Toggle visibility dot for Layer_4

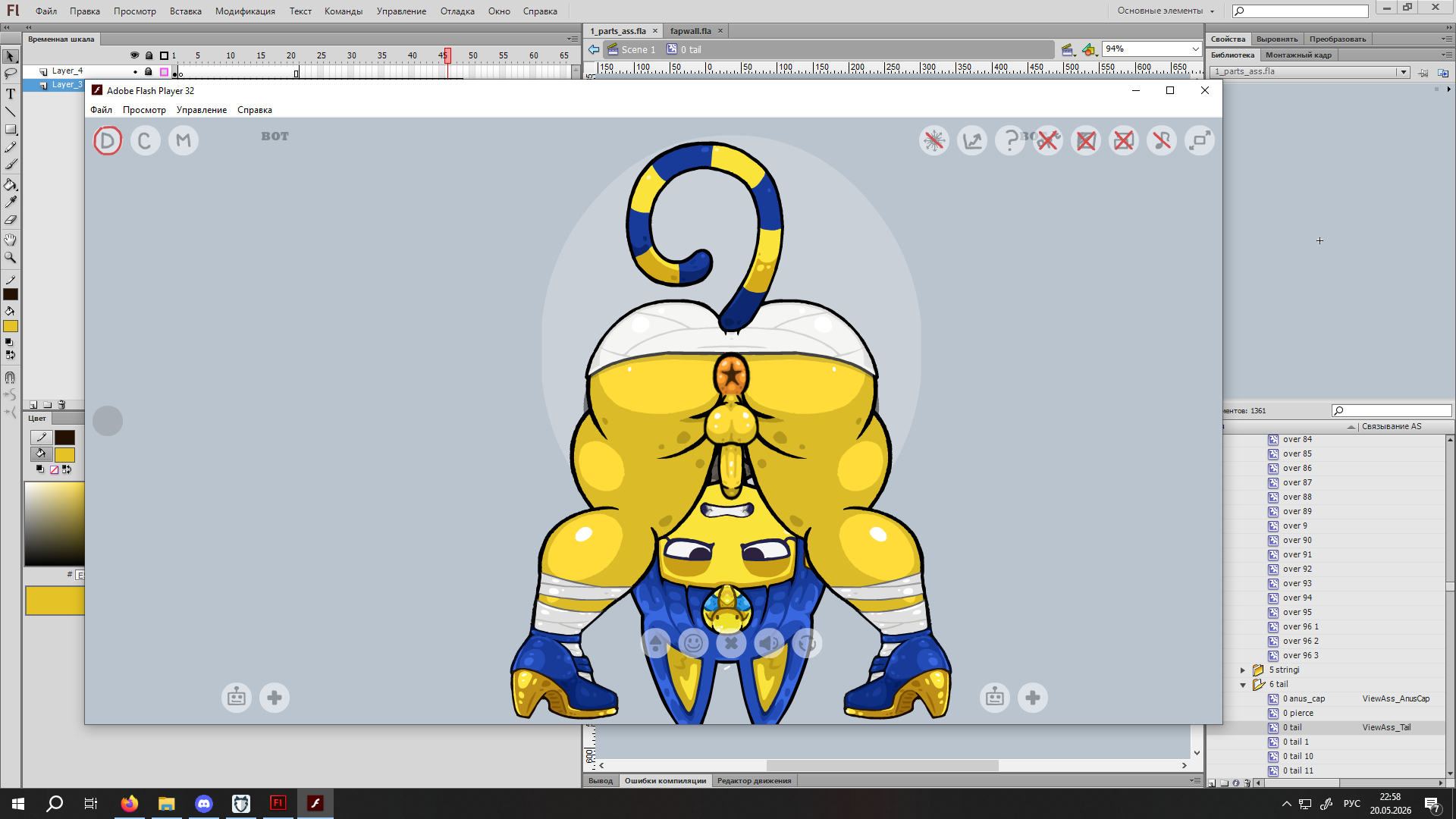coord(135,72)
